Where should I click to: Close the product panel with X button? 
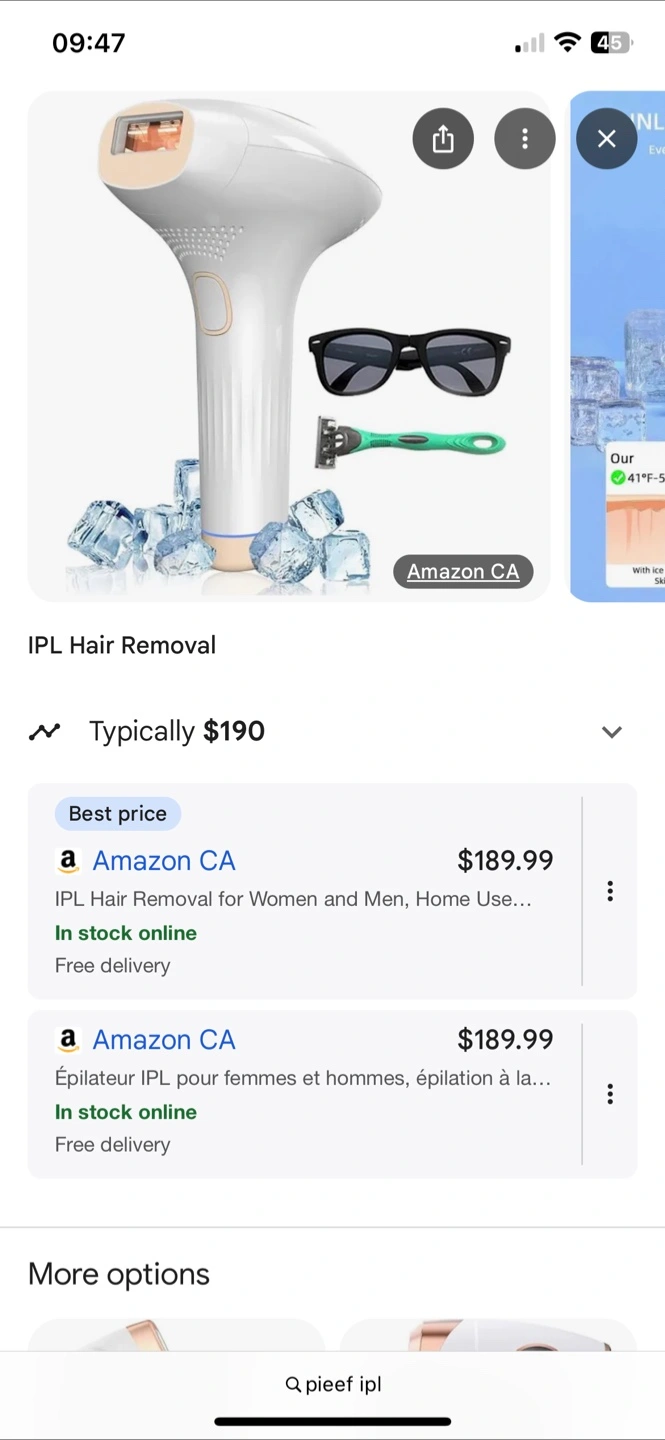point(606,138)
